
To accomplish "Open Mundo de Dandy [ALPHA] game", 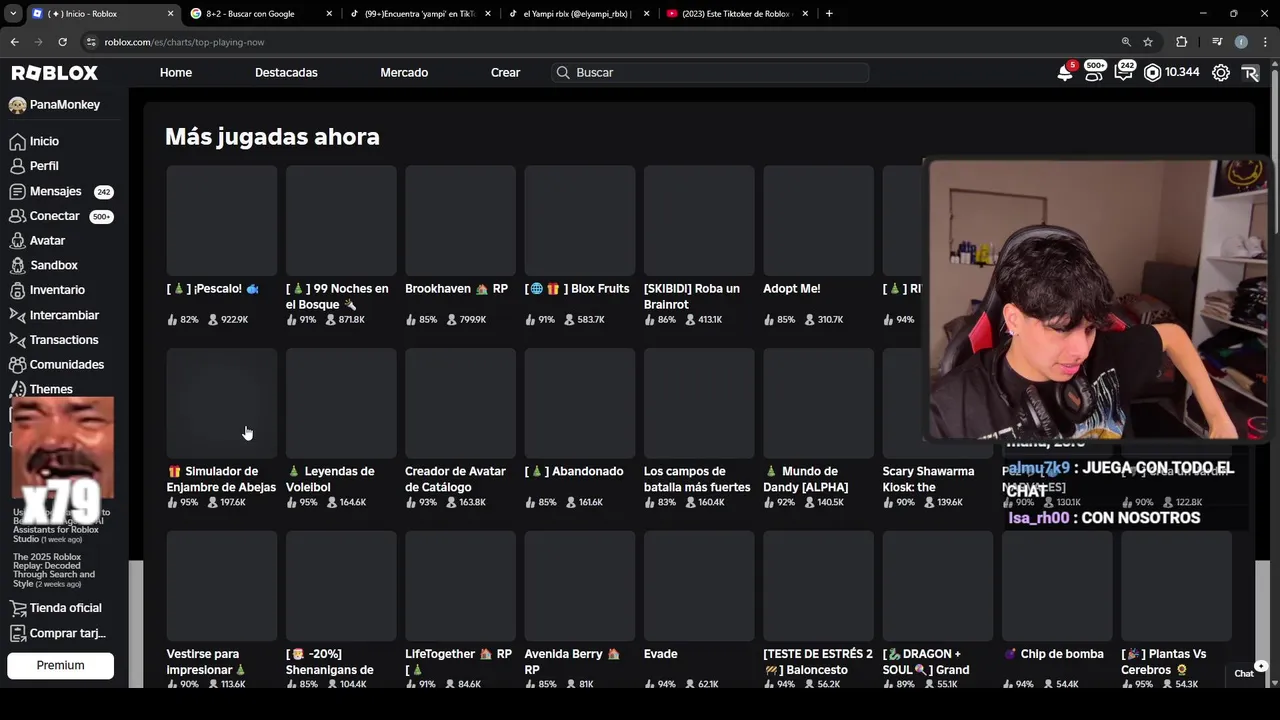I will (818, 404).
